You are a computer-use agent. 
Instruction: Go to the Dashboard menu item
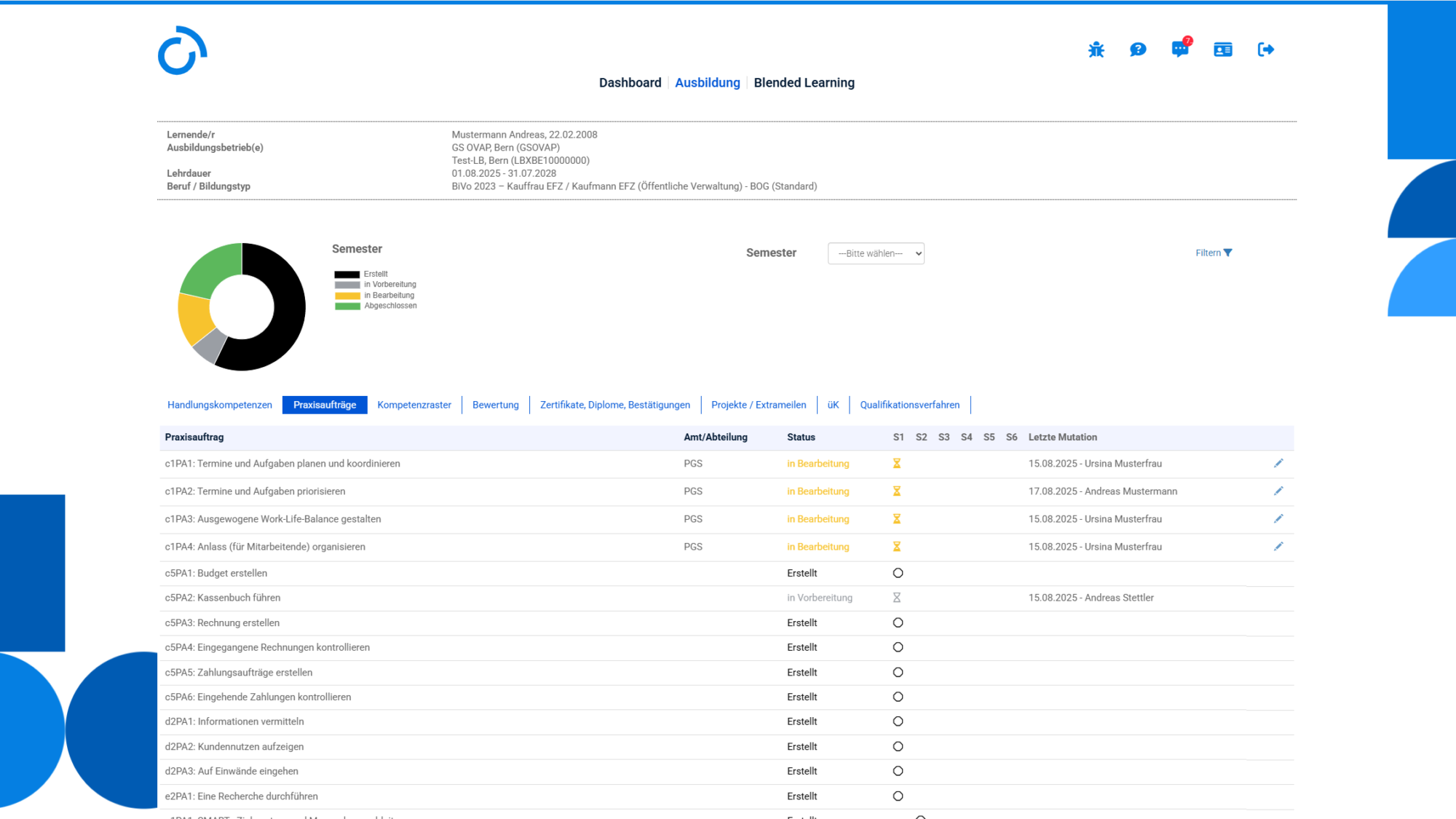pyautogui.click(x=630, y=83)
